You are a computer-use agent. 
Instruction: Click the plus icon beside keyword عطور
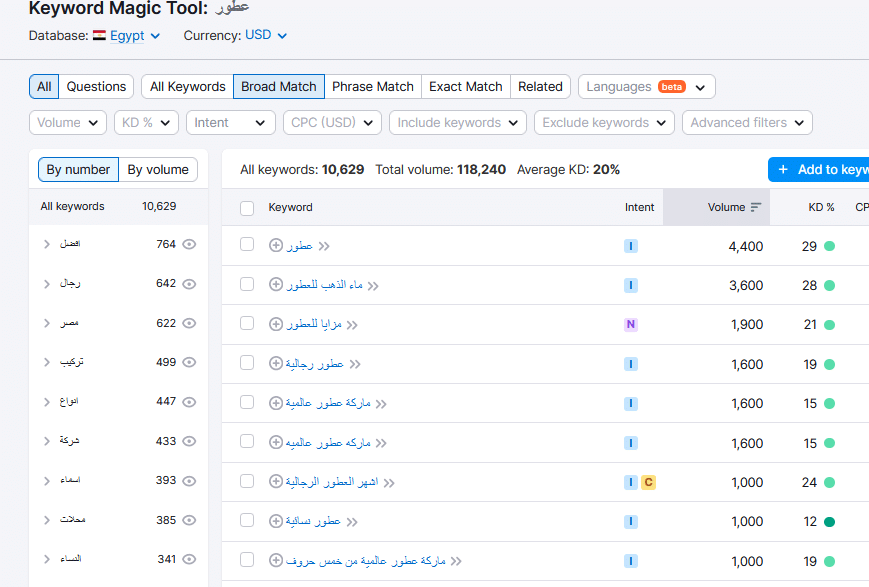276,245
